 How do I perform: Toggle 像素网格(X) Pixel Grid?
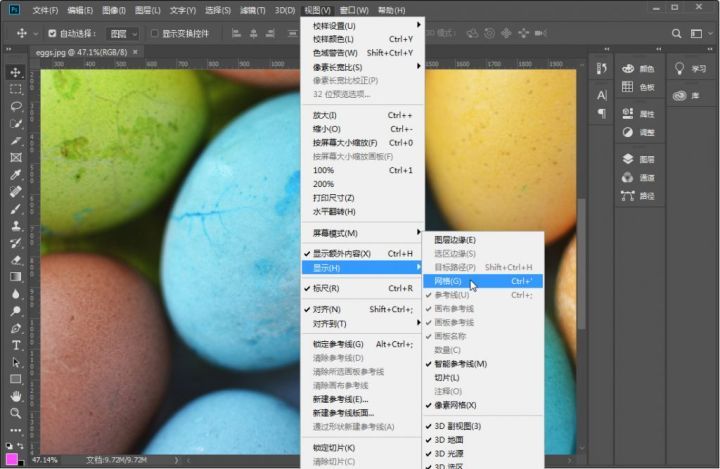tap(483, 405)
